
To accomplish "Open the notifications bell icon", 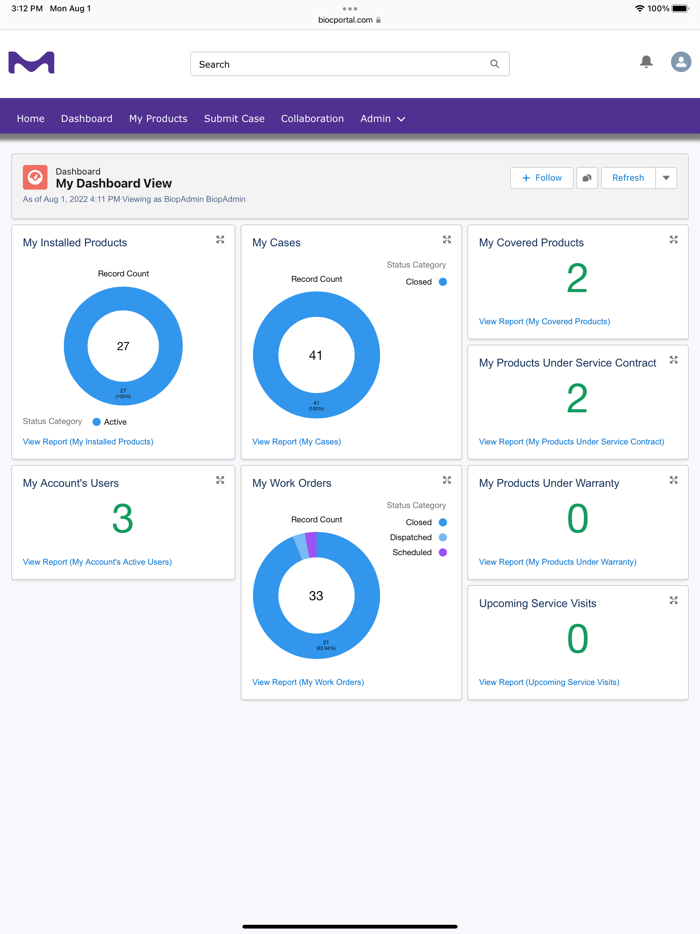I will [646, 61].
